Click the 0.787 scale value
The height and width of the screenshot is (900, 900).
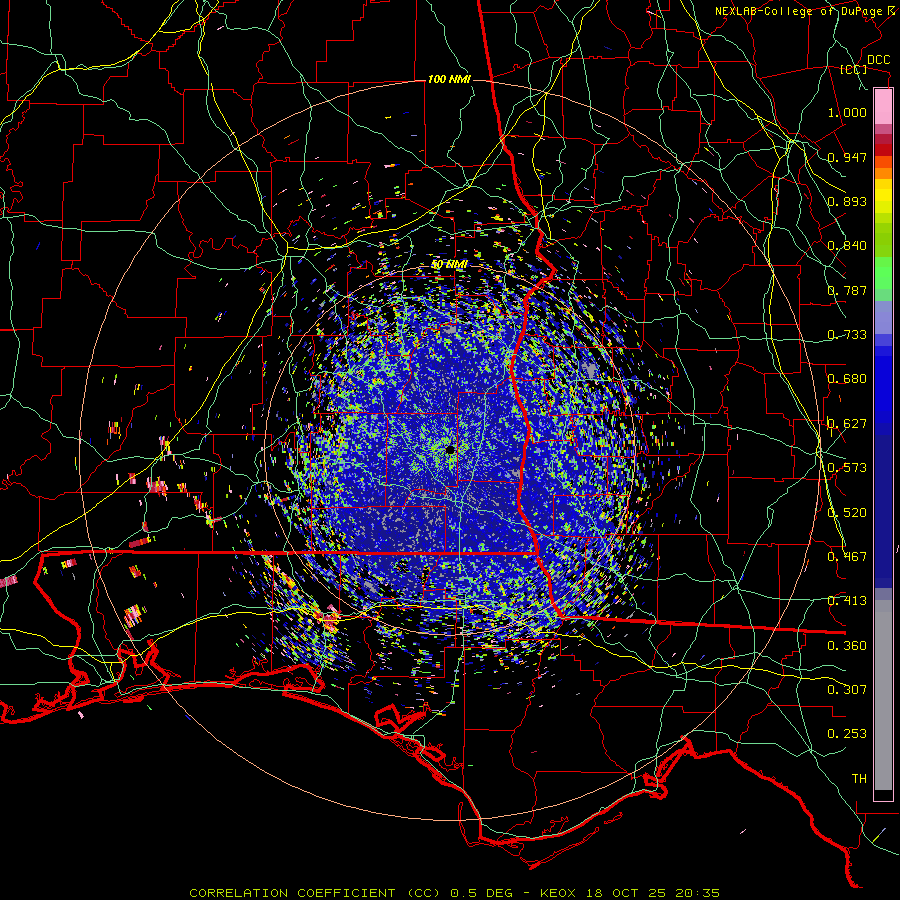click(847, 290)
